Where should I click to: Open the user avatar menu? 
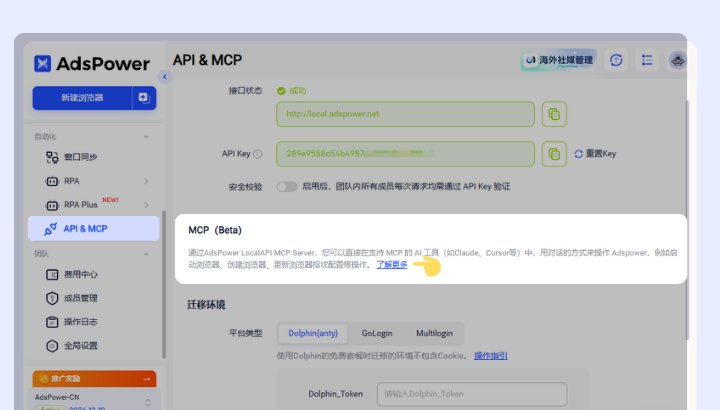click(x=677, y=60)
